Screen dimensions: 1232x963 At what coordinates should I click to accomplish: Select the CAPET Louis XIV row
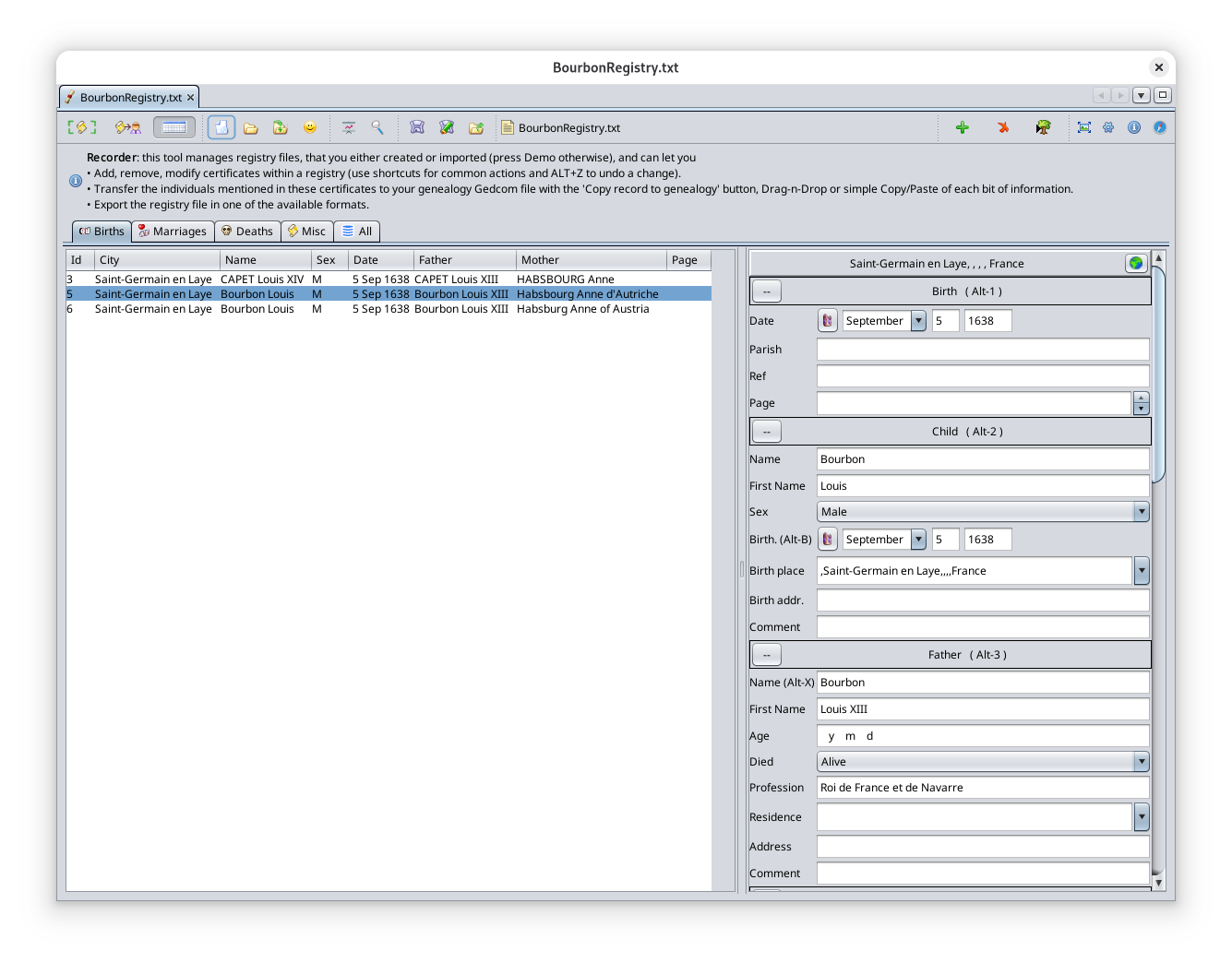pos(389,279)
